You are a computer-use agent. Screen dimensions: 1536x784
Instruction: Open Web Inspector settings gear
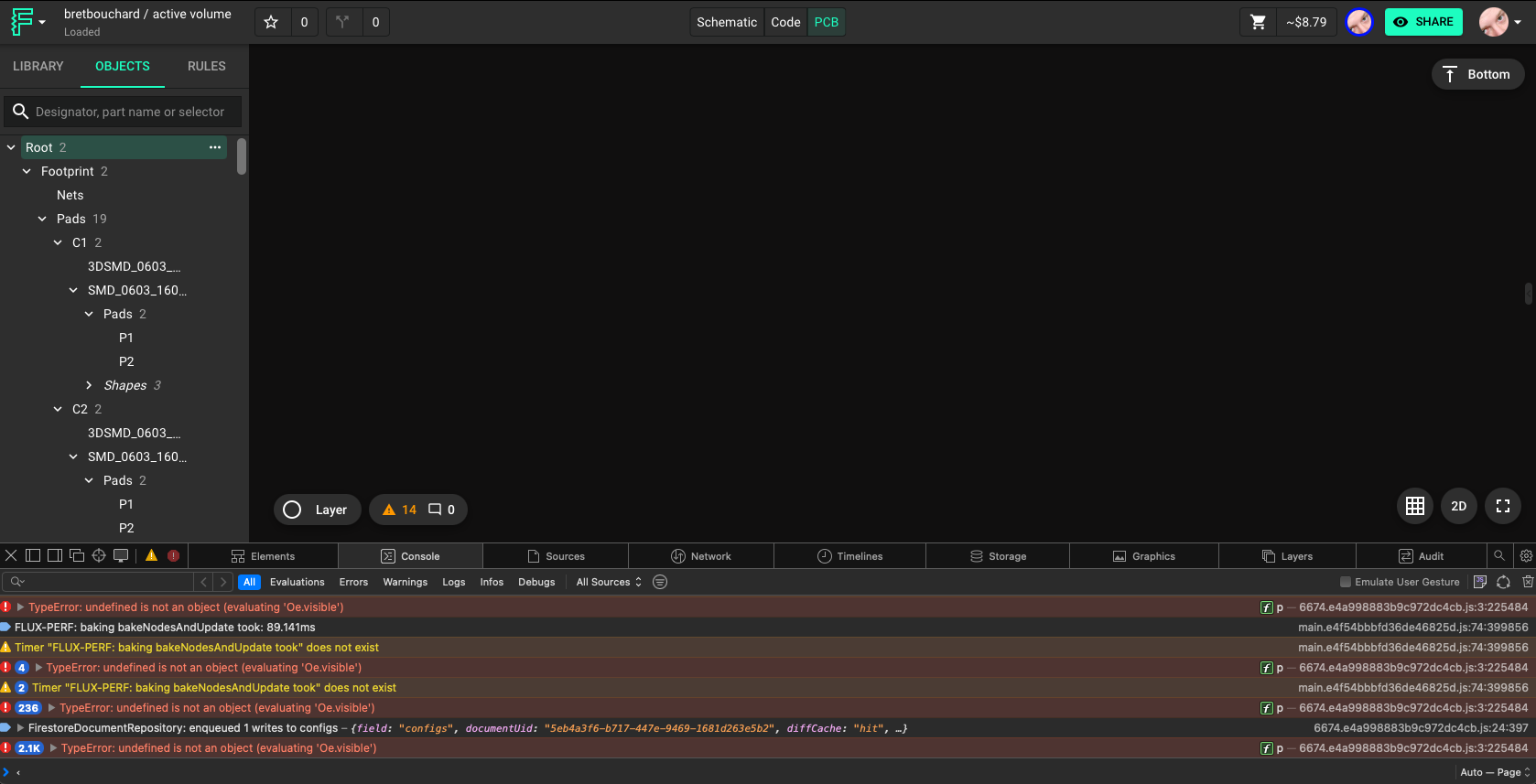[1526, 555]
